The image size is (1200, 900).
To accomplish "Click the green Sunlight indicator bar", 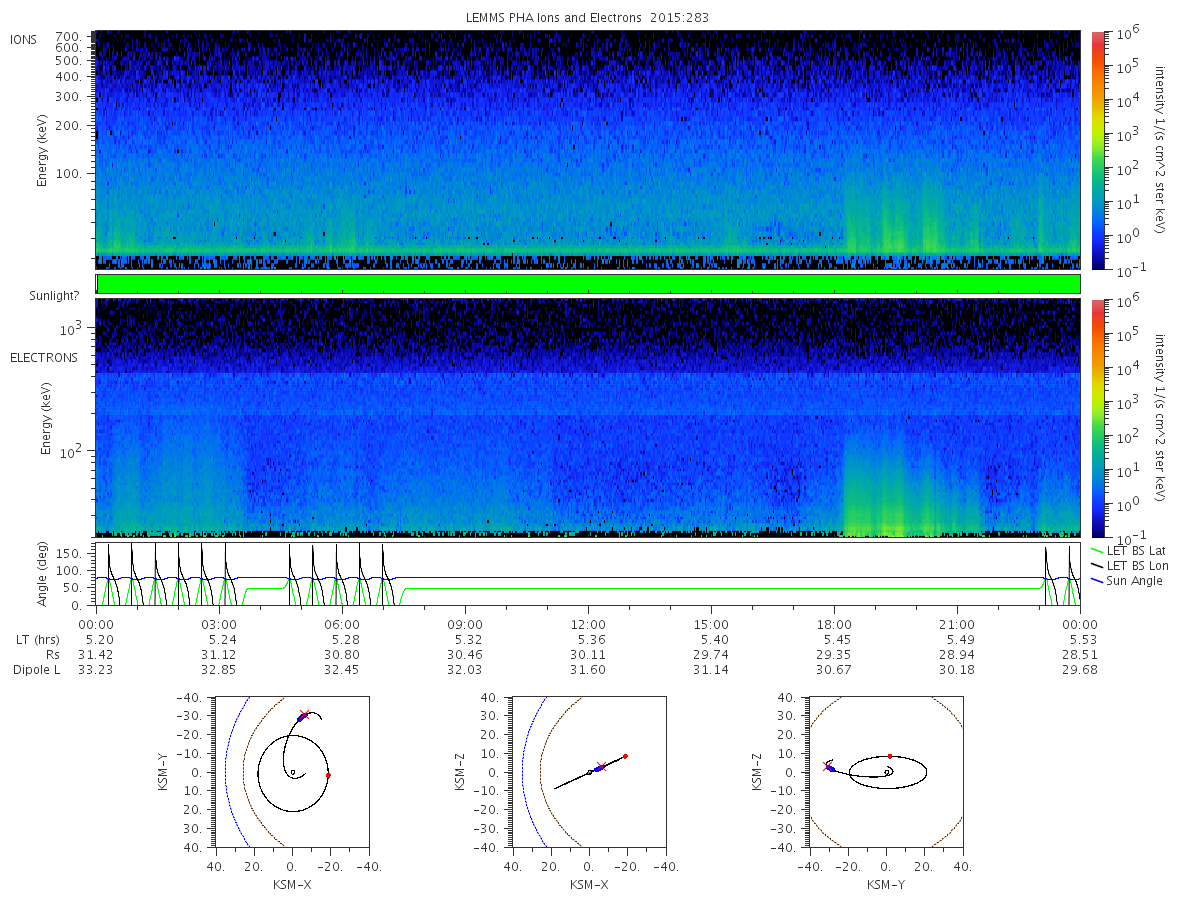I will pyautogui.click(x=588, y=284).
